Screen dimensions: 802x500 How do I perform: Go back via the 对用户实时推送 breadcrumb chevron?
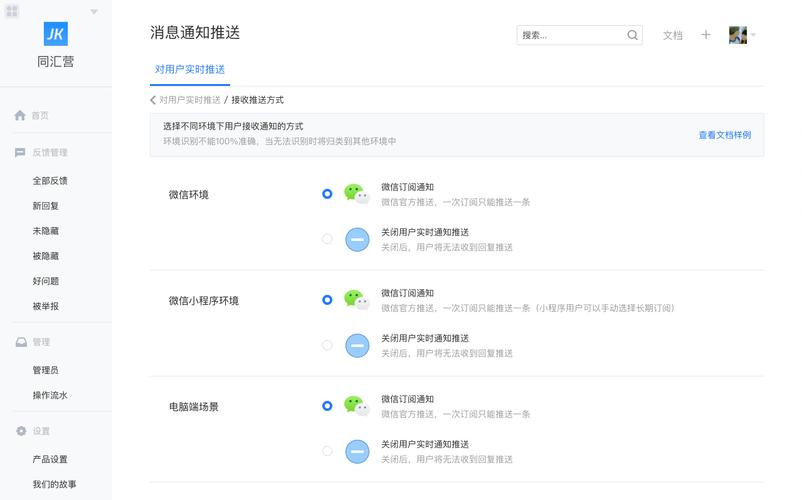153,100
